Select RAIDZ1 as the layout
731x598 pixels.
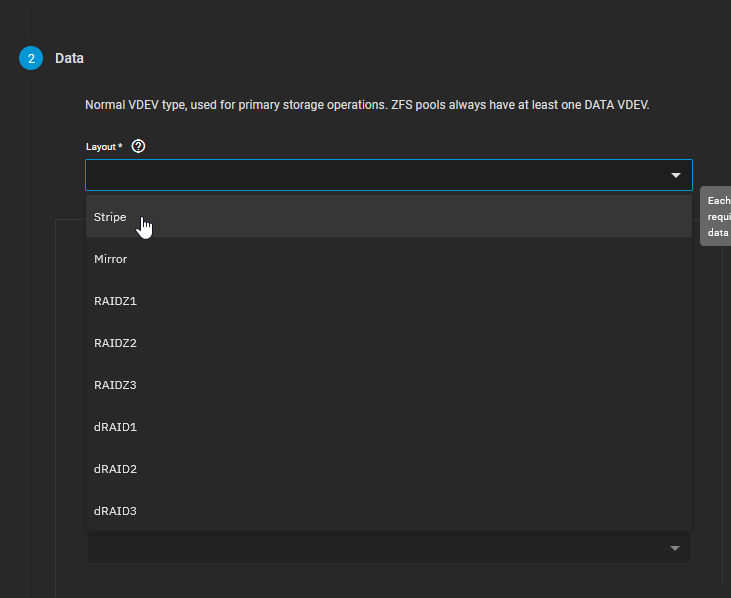click(x=115, y=301)
